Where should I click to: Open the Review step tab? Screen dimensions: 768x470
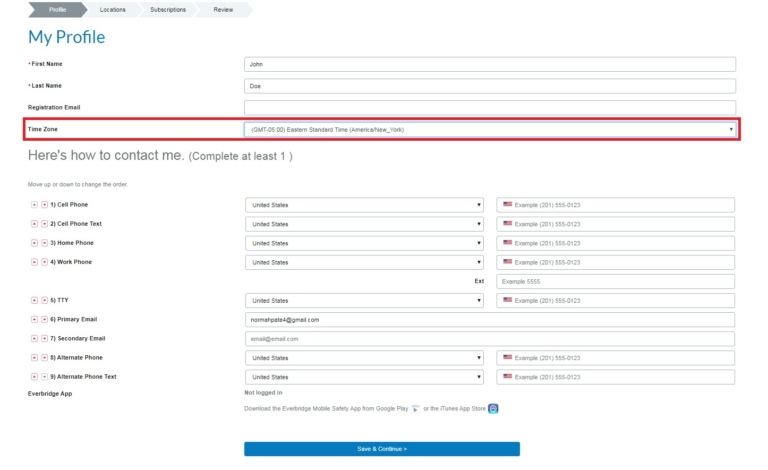click(223, 9)
